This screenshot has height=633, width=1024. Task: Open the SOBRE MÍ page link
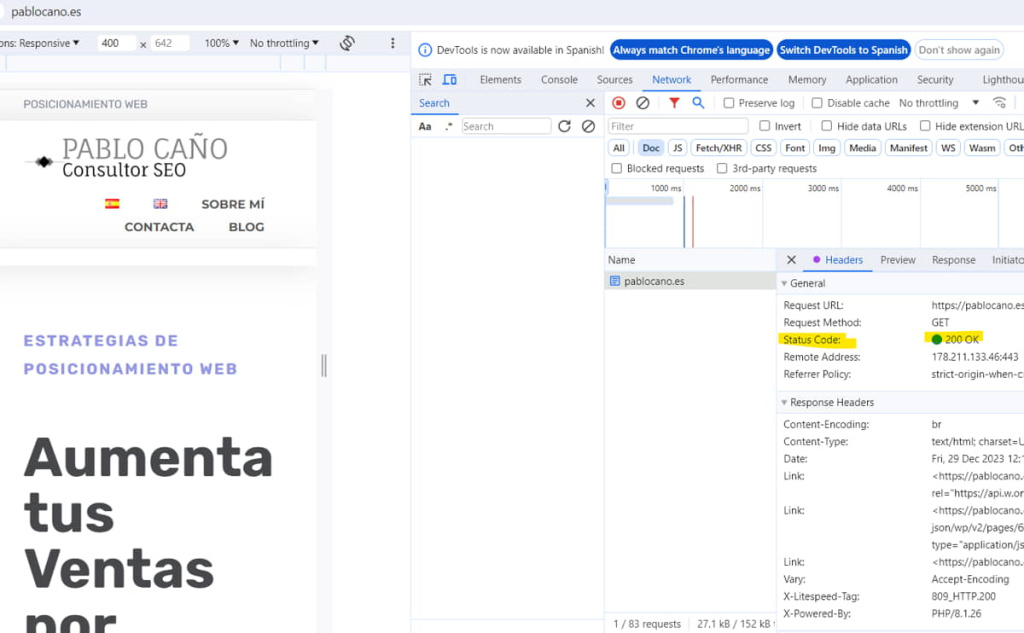pos(232,204)
